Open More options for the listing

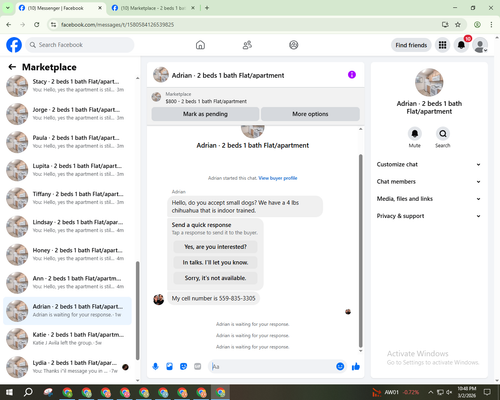(x=310, y=114)
